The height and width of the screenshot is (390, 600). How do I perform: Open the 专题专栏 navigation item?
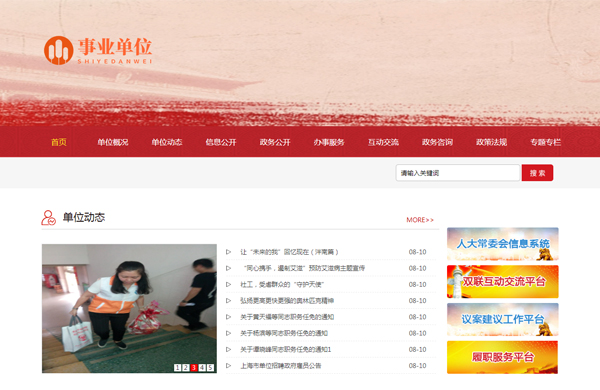coord(546,142)
